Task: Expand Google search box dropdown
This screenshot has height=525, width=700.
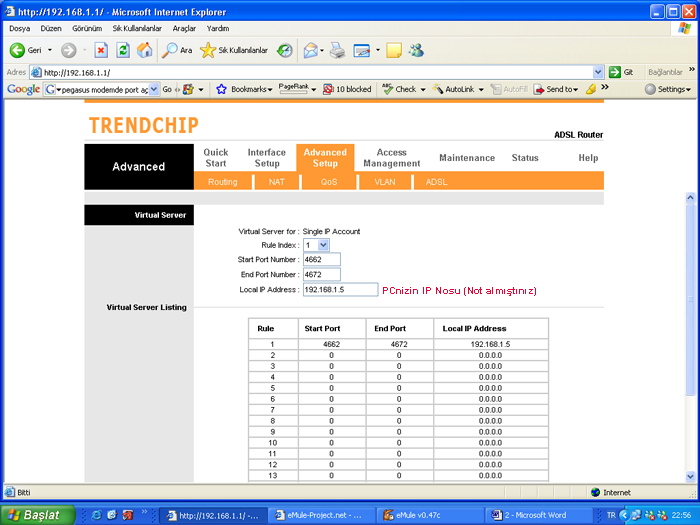Action: pyautogui.click(x=154, y=89)
